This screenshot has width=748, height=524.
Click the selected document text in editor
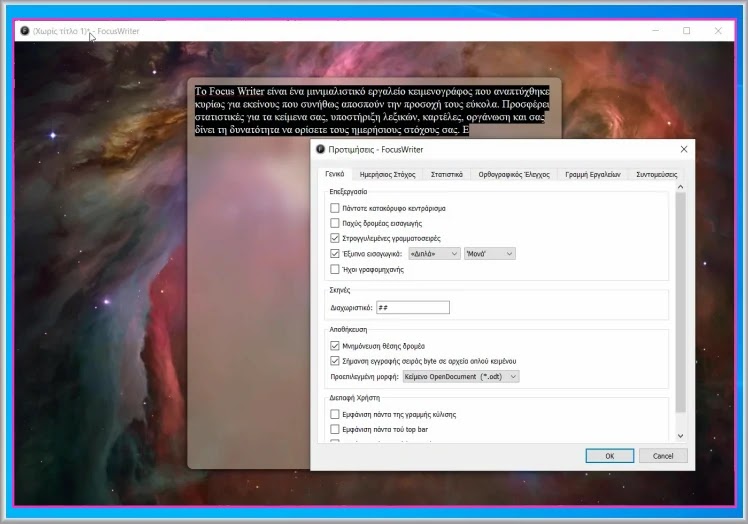372,111
